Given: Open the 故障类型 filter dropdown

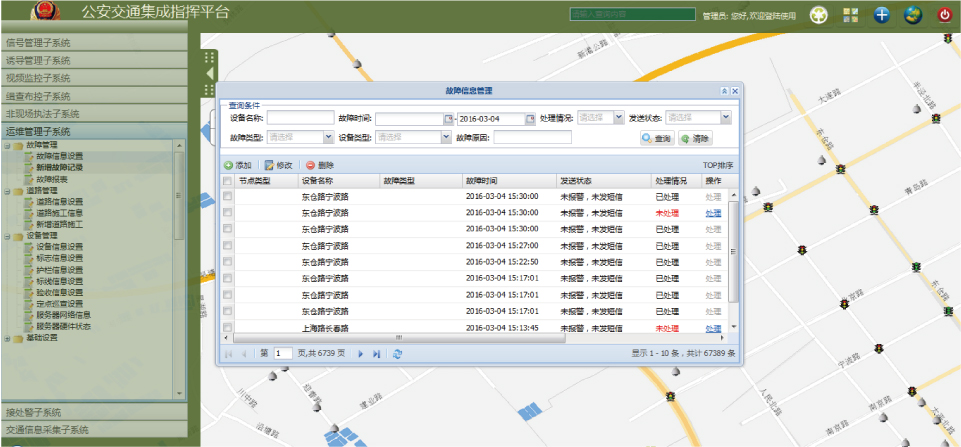Looking at the screenshot, I should coord(329,138).
